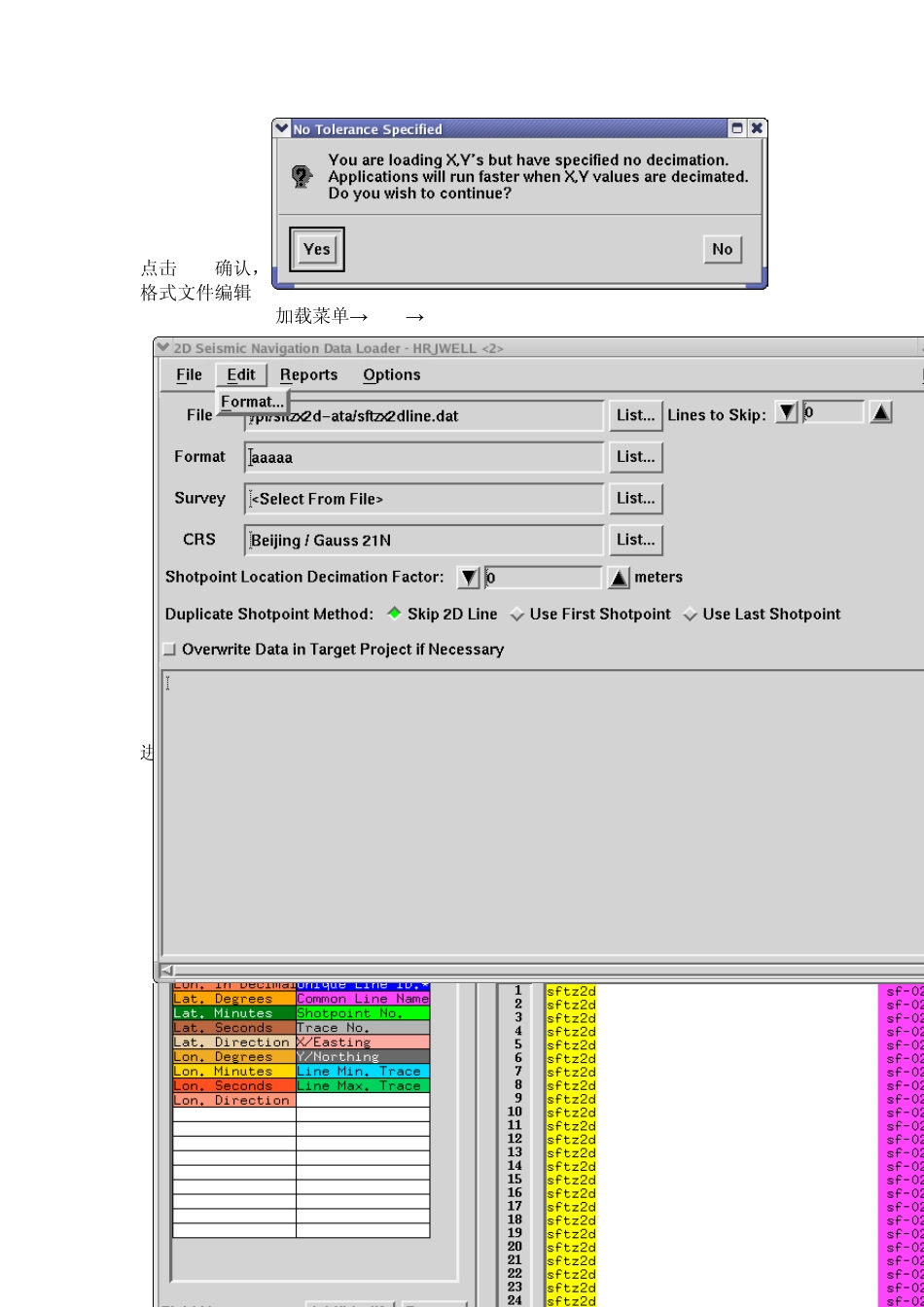Click the File path input field
The width and height of the screenshot is (924, 1307).
pyautogui.click(x=424, y=415)
